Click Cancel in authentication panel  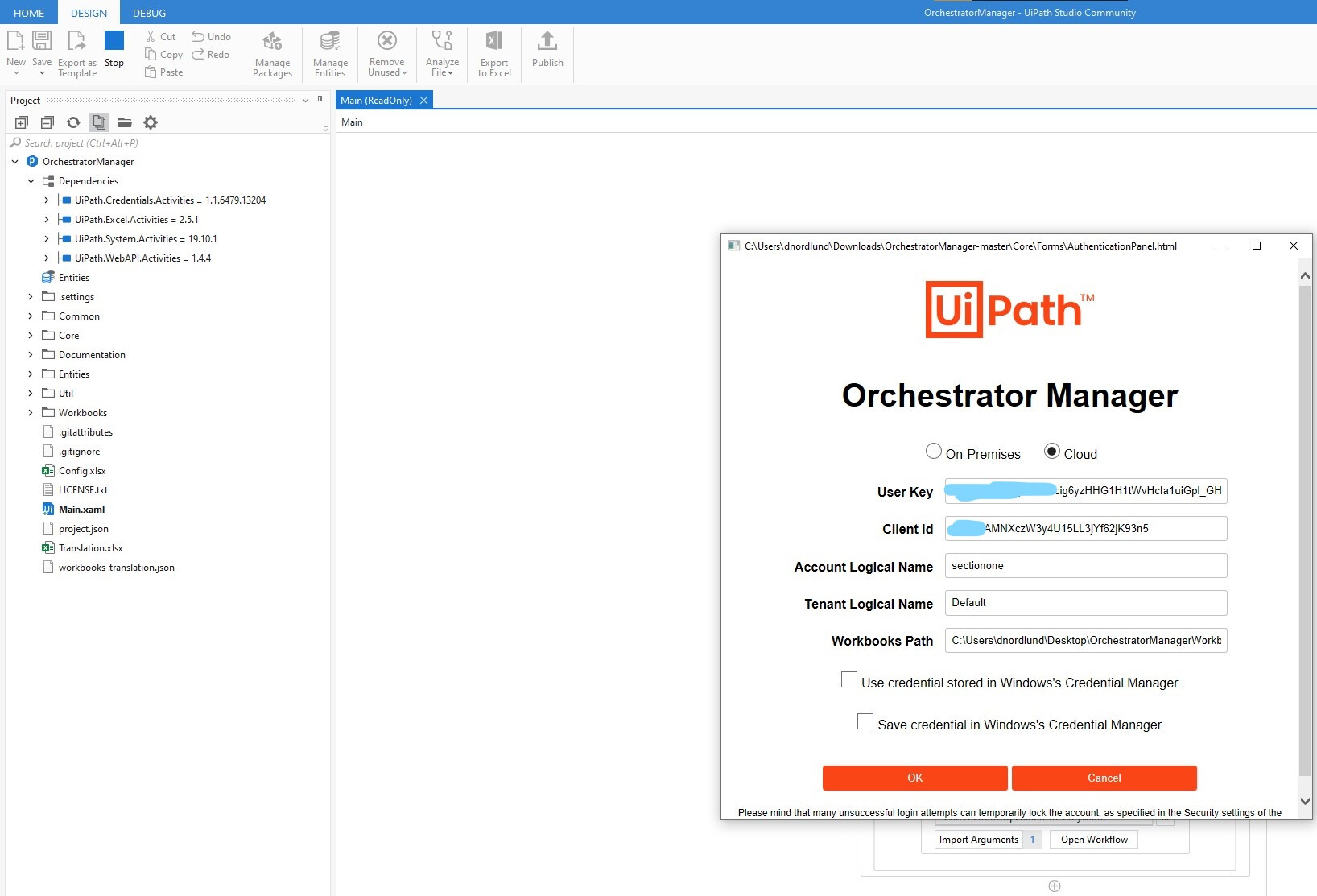coord(1104,778)
